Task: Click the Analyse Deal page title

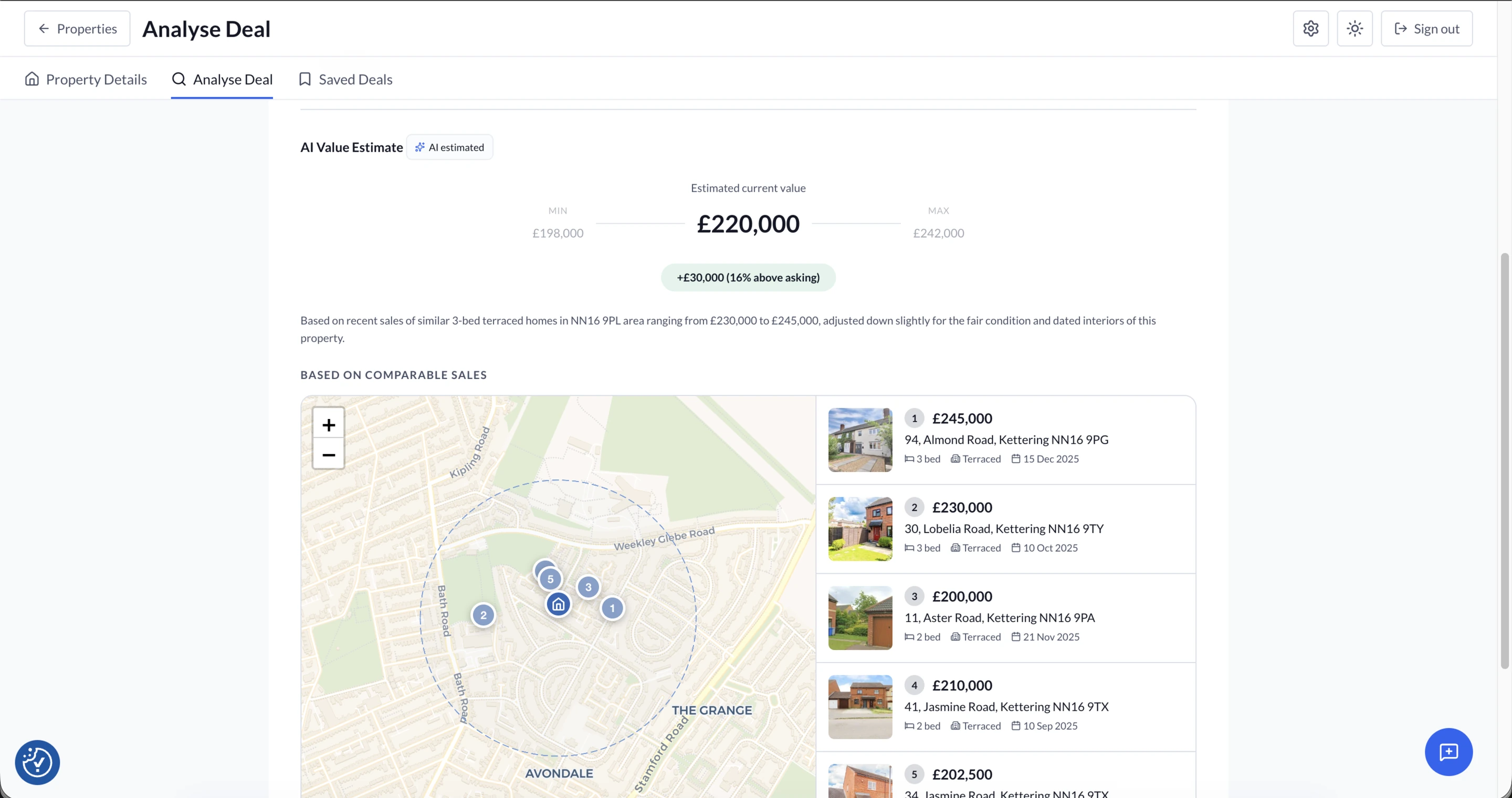Action: pyautogui.click(x=207, y=29)
